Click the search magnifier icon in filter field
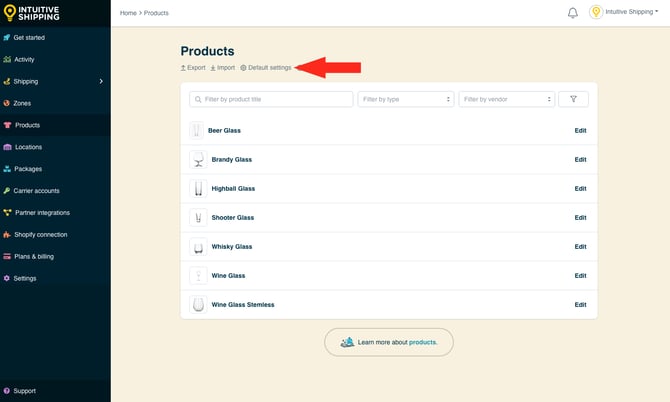This screenshot has width=670, height=402. tap(198, 99)
